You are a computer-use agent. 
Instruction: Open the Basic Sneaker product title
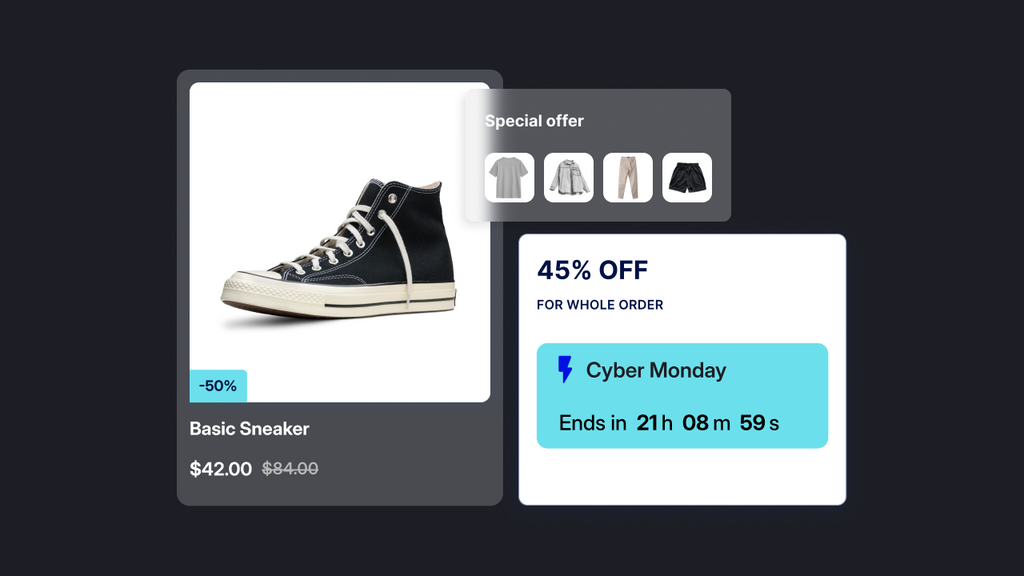(x=249, y=429)
